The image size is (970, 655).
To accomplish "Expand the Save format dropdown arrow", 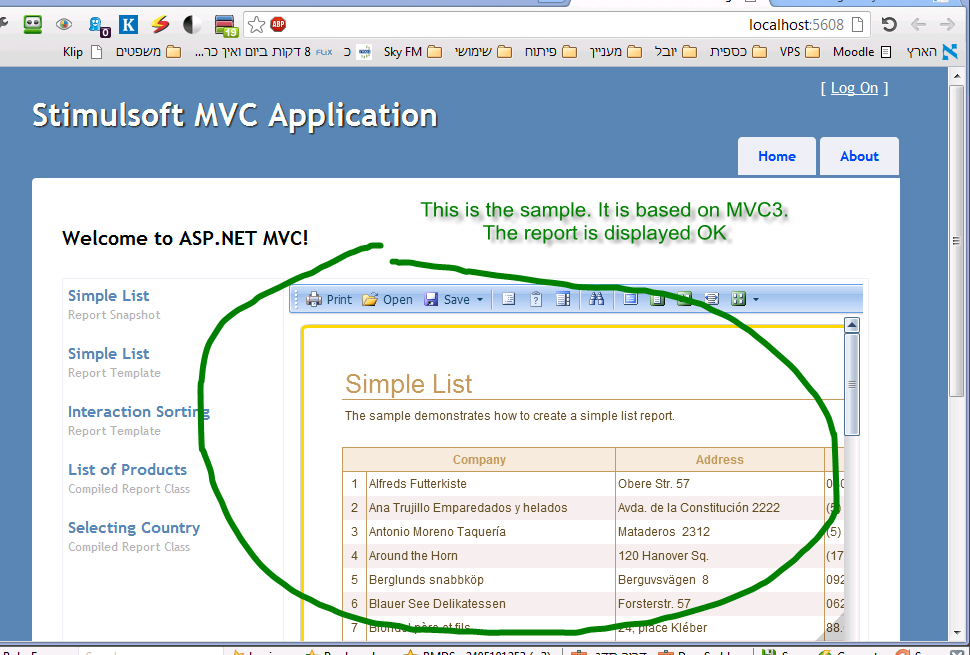I will coord(480,300).
